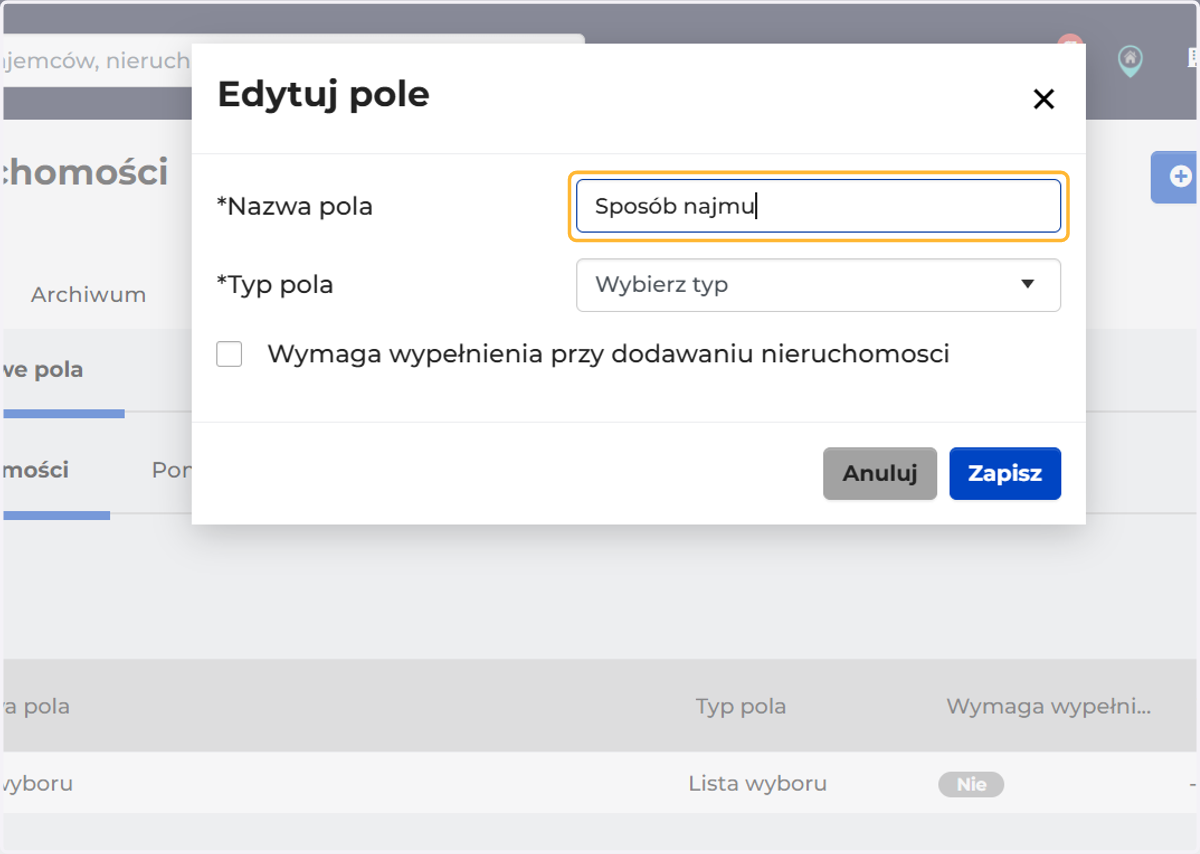This screenshot has height=854, width=1200.
Task: Enable Wymaga wypełnienia checkbox
Action: pyautogui.click(x=229, y=354)
